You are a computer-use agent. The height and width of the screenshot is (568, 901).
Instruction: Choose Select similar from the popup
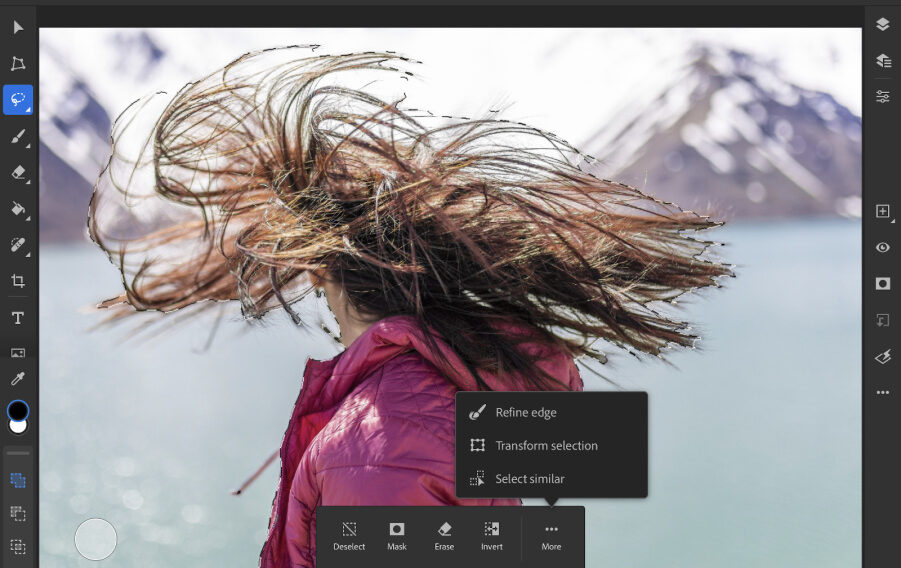(x=551, y=478)
